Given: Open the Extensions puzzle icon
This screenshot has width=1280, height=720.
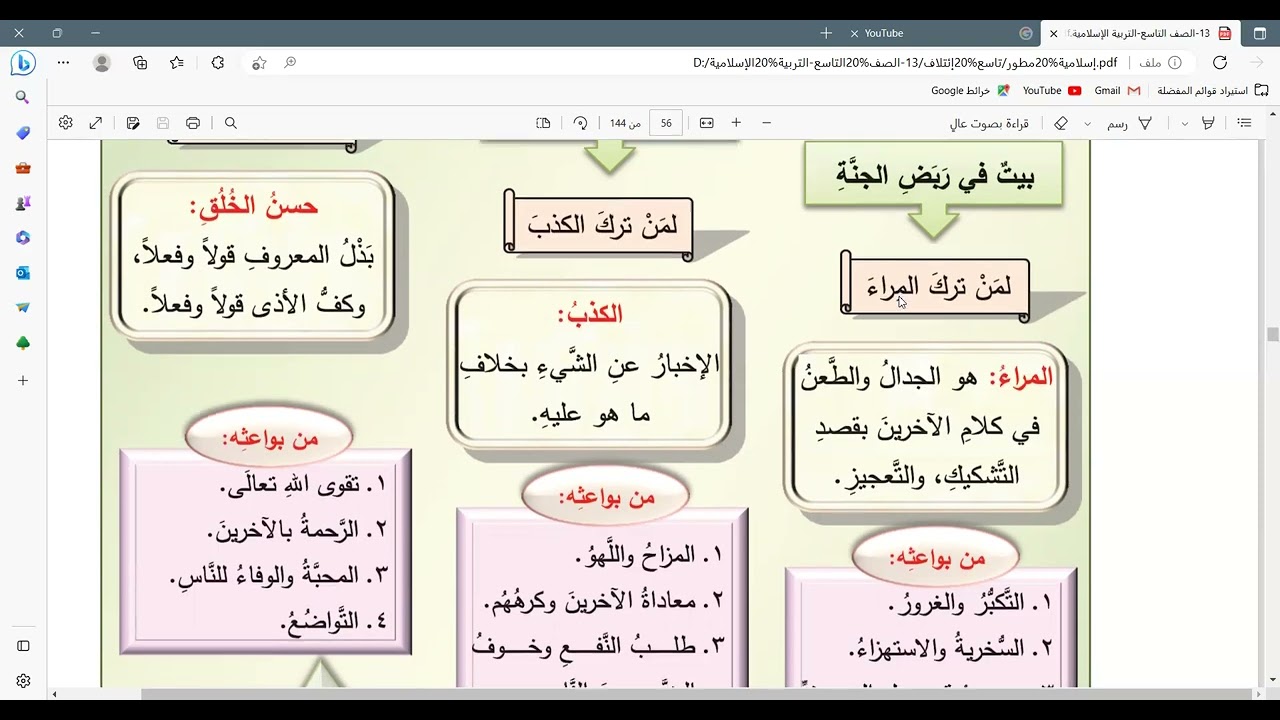Looking at the screenshot, I should (218, 63).
